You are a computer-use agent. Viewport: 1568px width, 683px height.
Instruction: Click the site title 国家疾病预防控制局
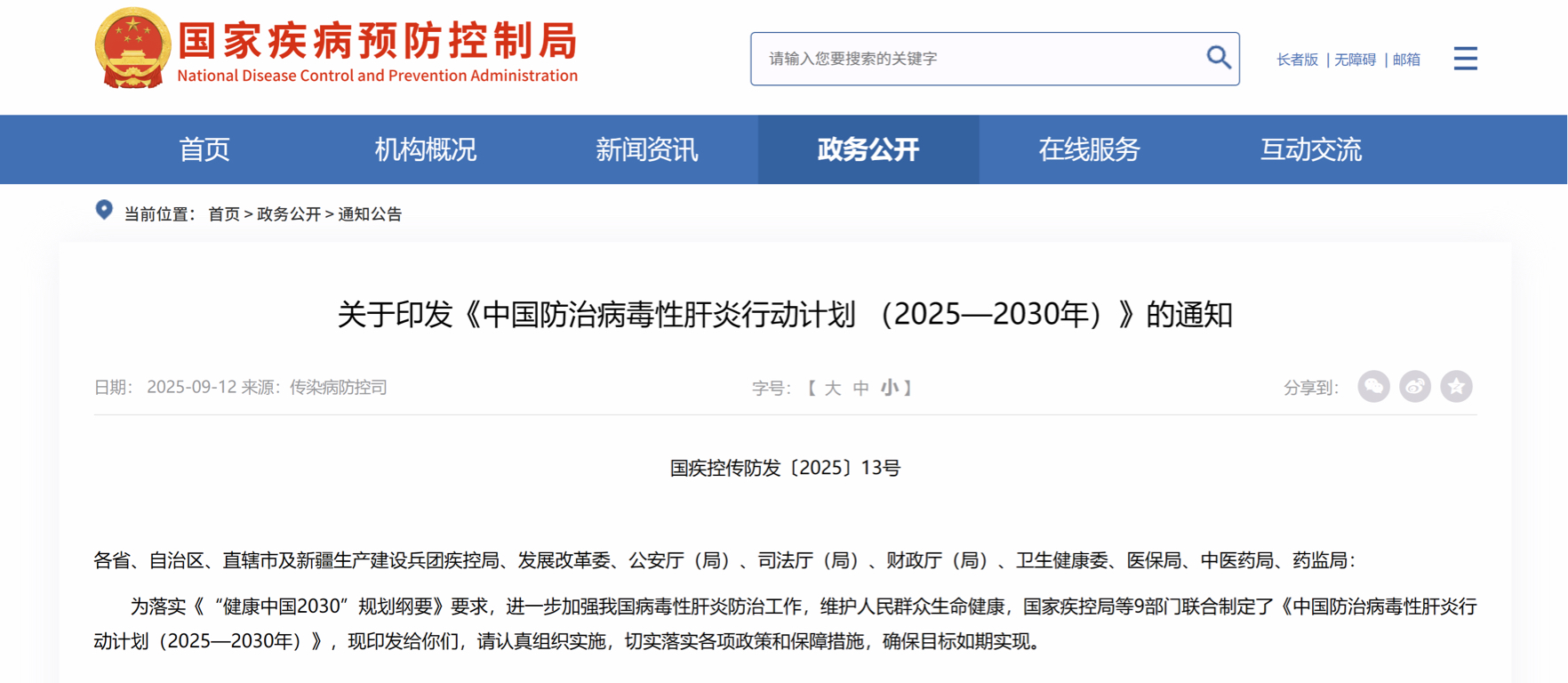[379, 41]
